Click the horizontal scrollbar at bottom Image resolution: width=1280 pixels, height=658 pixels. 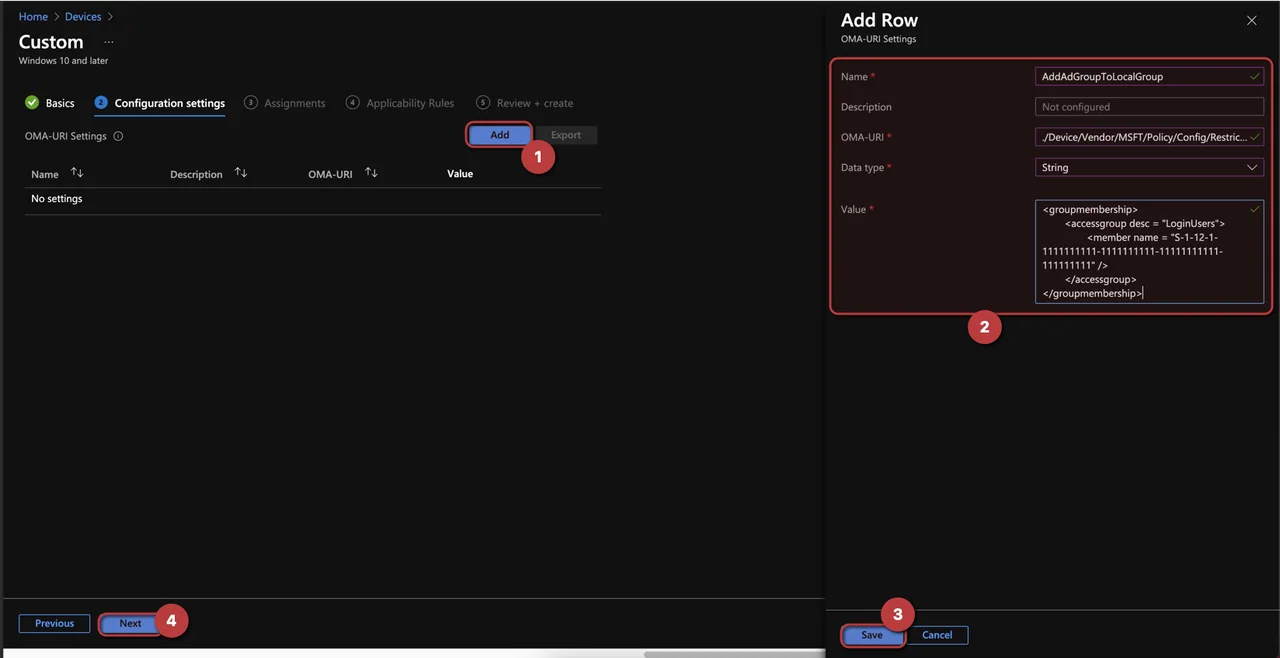coord(733,654)
